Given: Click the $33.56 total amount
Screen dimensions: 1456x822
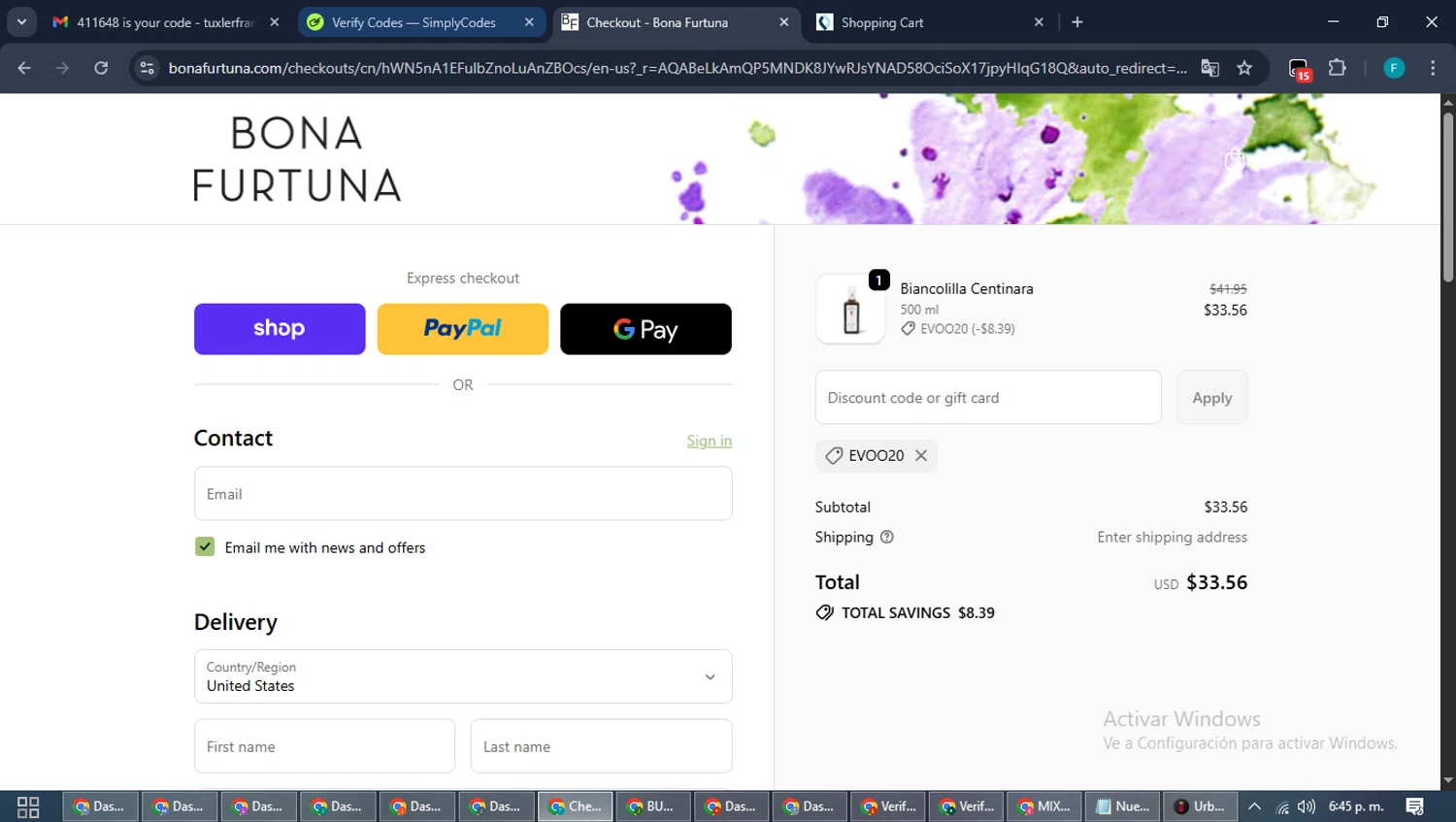Looking at the screenshot, I should tap(1217, 582).
